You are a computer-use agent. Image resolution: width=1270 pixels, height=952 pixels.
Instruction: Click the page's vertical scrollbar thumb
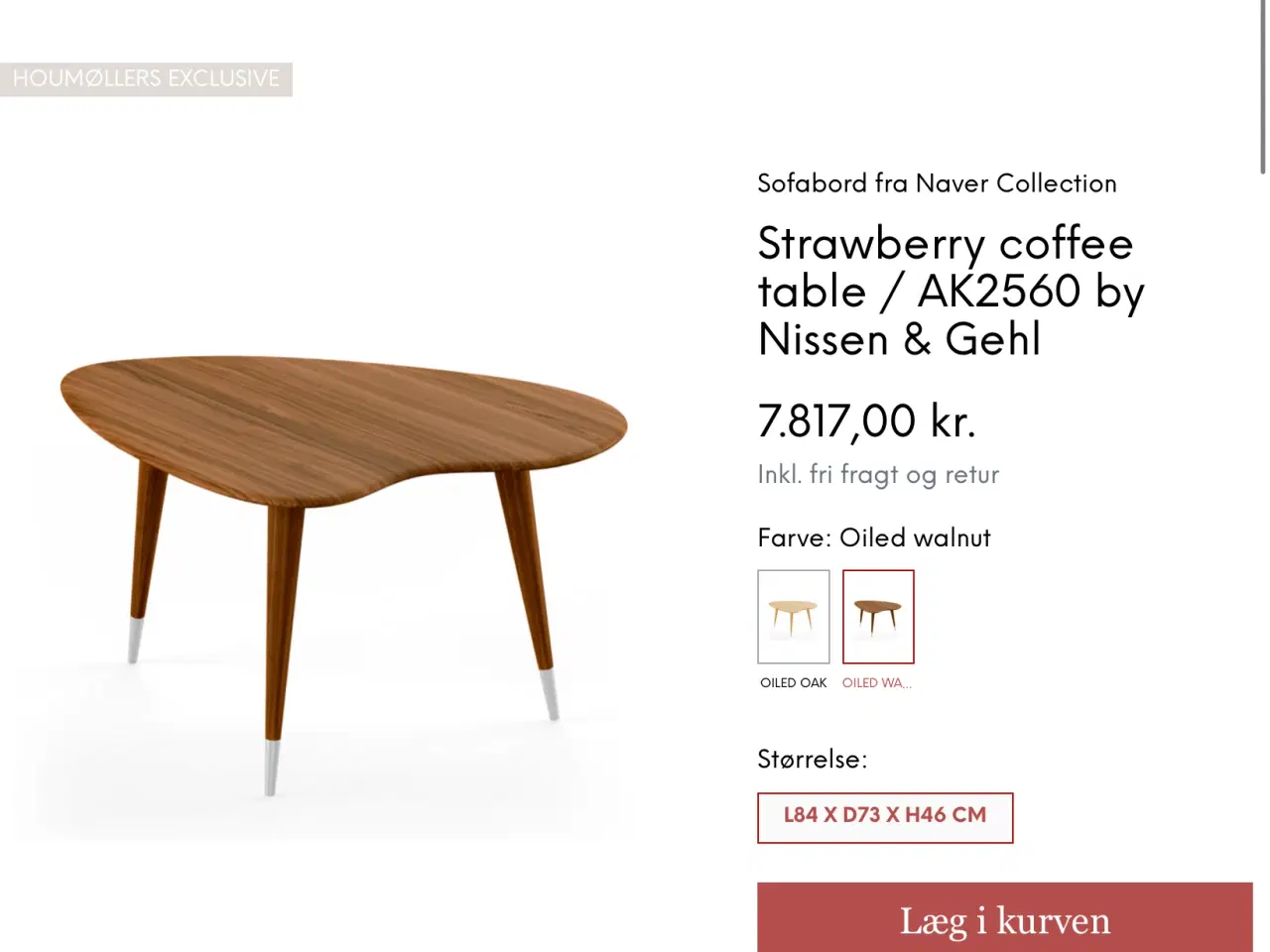pyautogui.click(x=1262, y=87)
